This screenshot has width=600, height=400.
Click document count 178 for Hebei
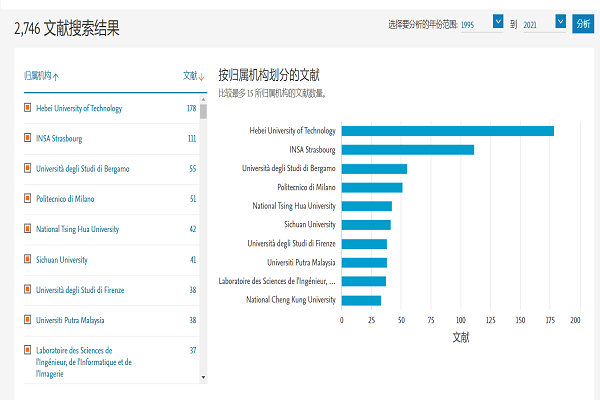coord(192,108)
